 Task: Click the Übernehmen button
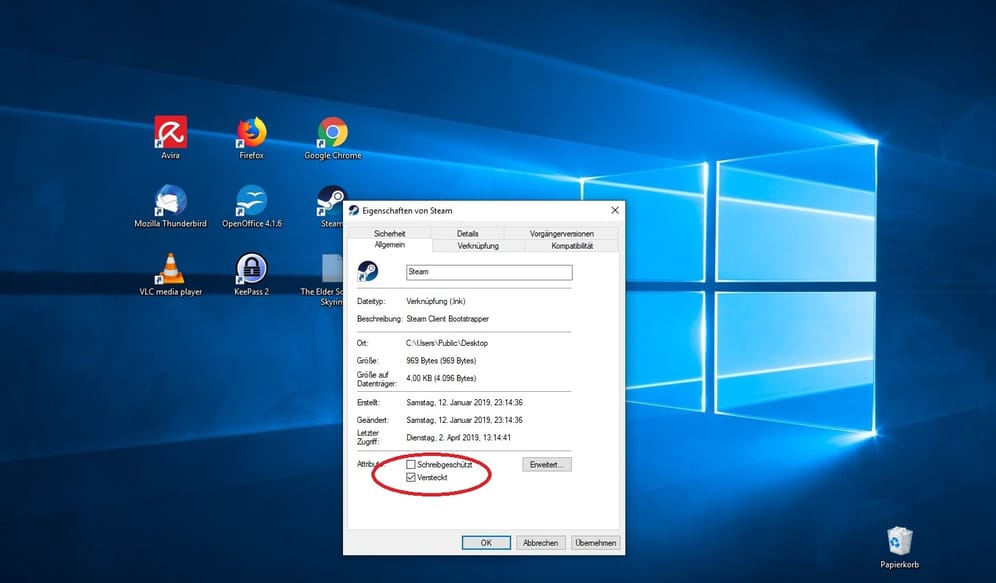point(595,543)
